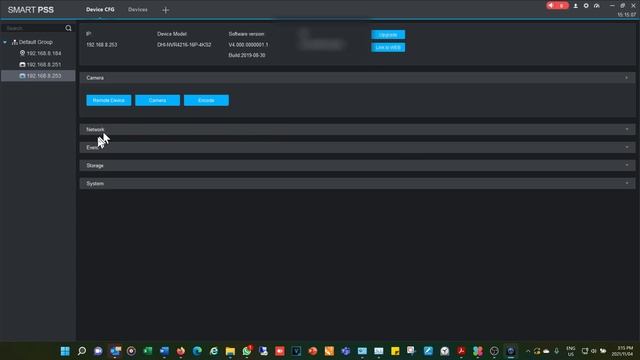Open File Explorer from the taskbar

230,351
